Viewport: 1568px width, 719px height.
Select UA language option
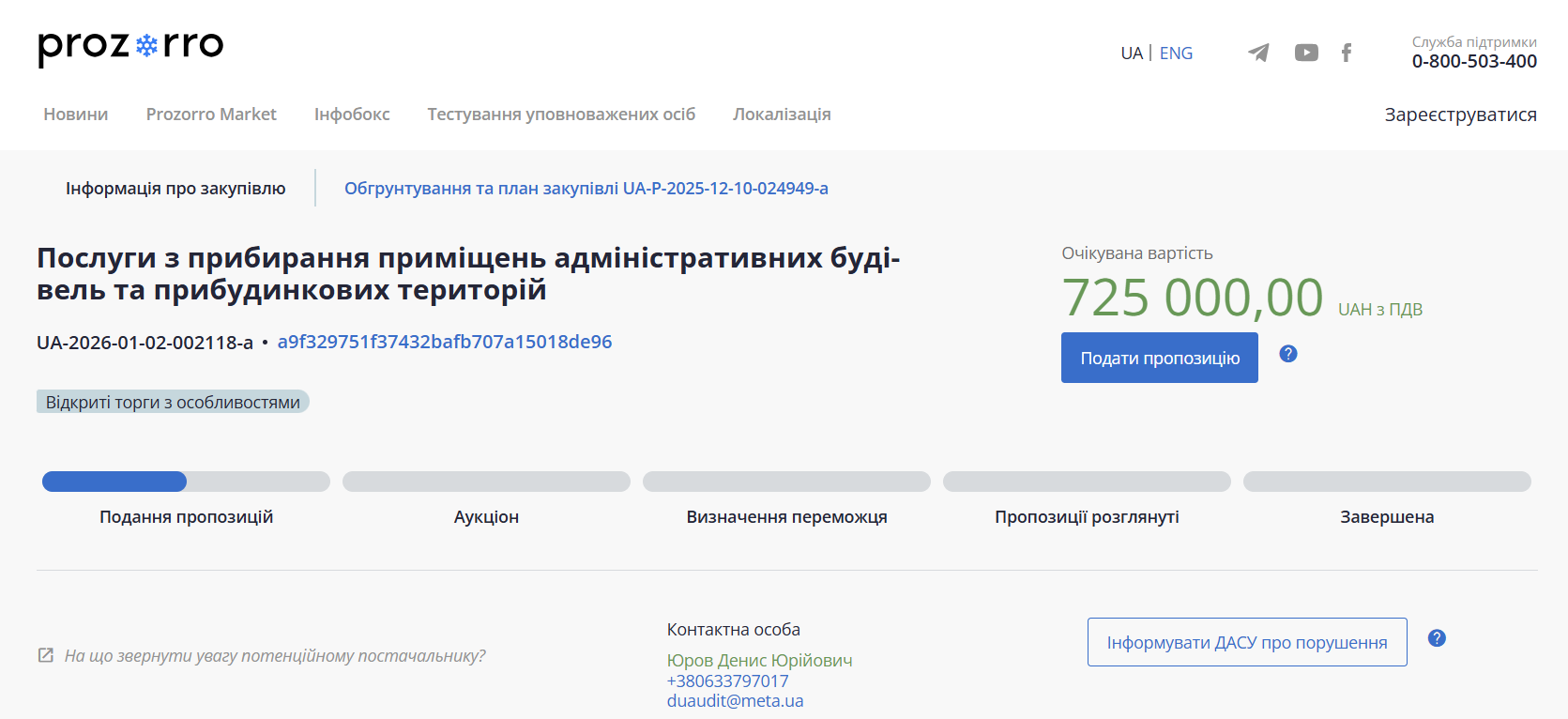point(1131,54)
